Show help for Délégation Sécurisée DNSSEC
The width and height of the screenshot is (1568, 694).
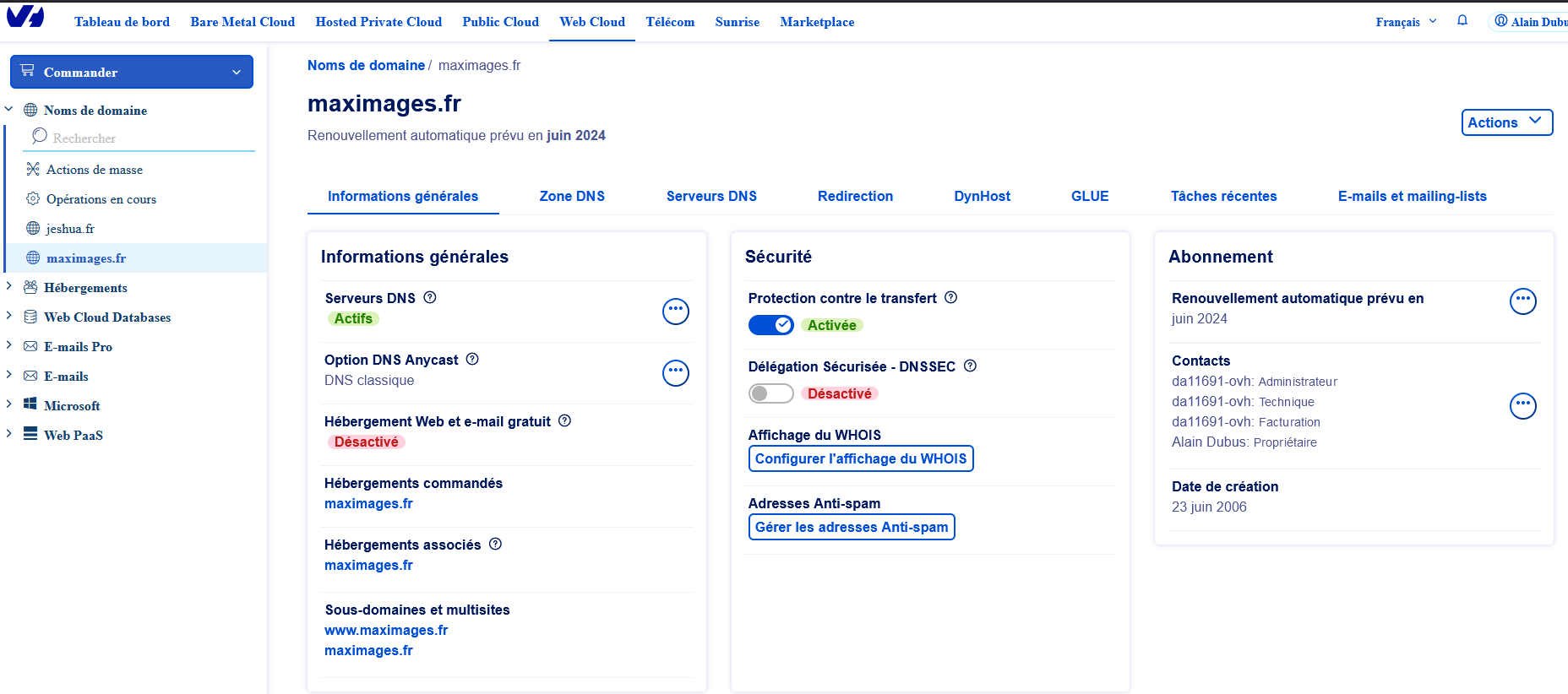970,366
